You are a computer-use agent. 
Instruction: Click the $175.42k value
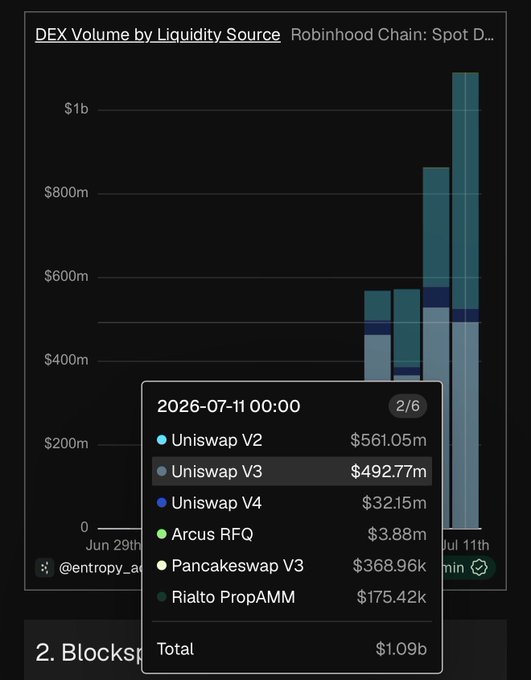(391, 597)
